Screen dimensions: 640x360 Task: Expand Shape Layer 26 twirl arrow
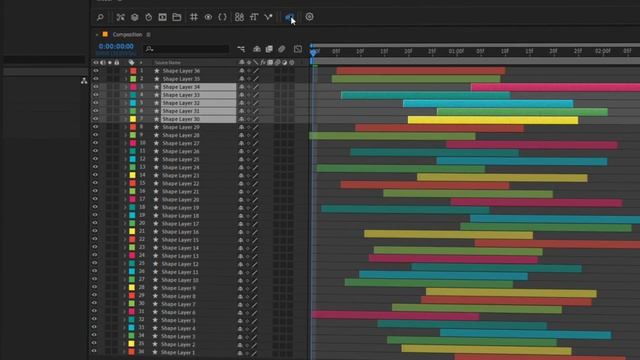tap(126, 151)
